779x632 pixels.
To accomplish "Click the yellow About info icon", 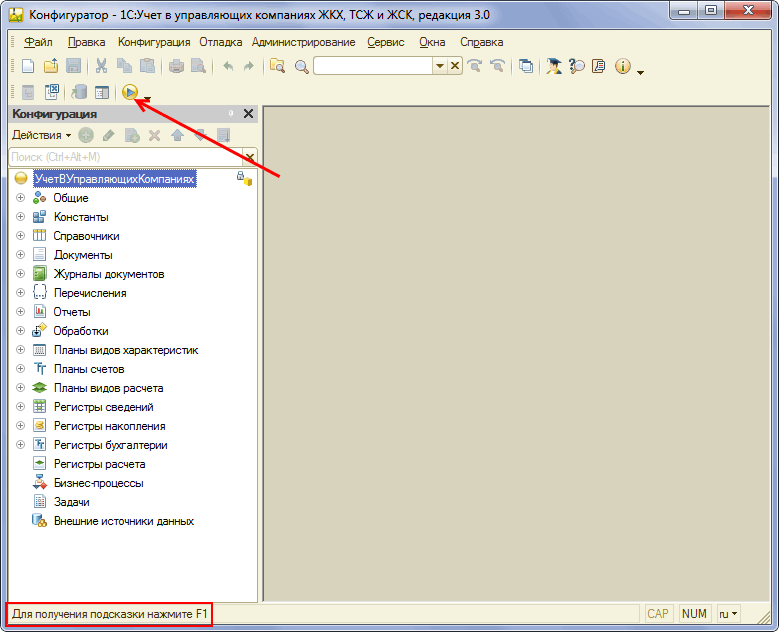I will point(623,66).
